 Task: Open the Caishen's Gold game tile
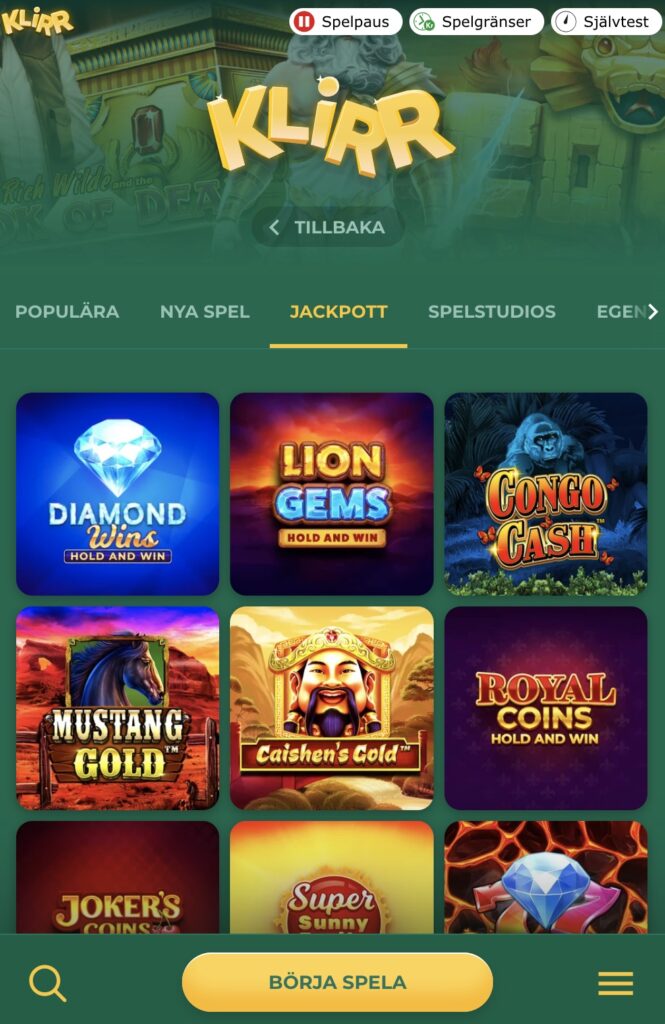coord(332,708)
